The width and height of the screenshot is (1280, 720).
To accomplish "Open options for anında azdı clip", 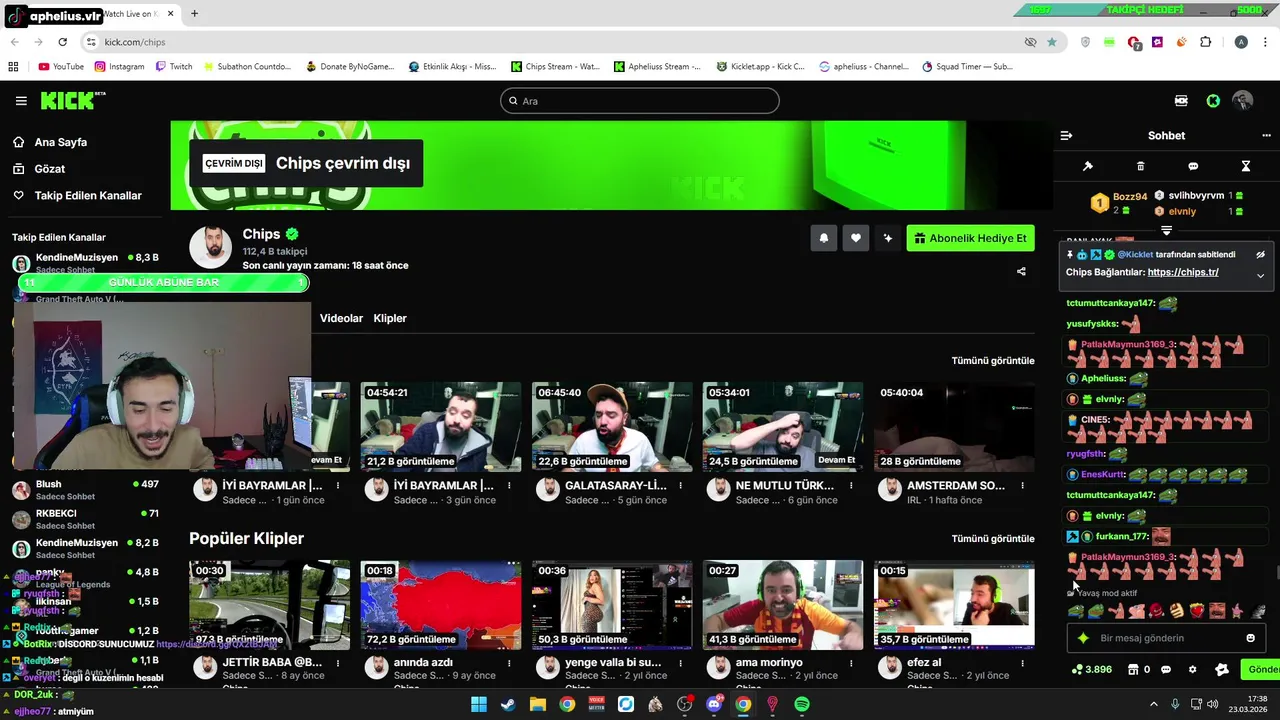I will tap(509, 663).
